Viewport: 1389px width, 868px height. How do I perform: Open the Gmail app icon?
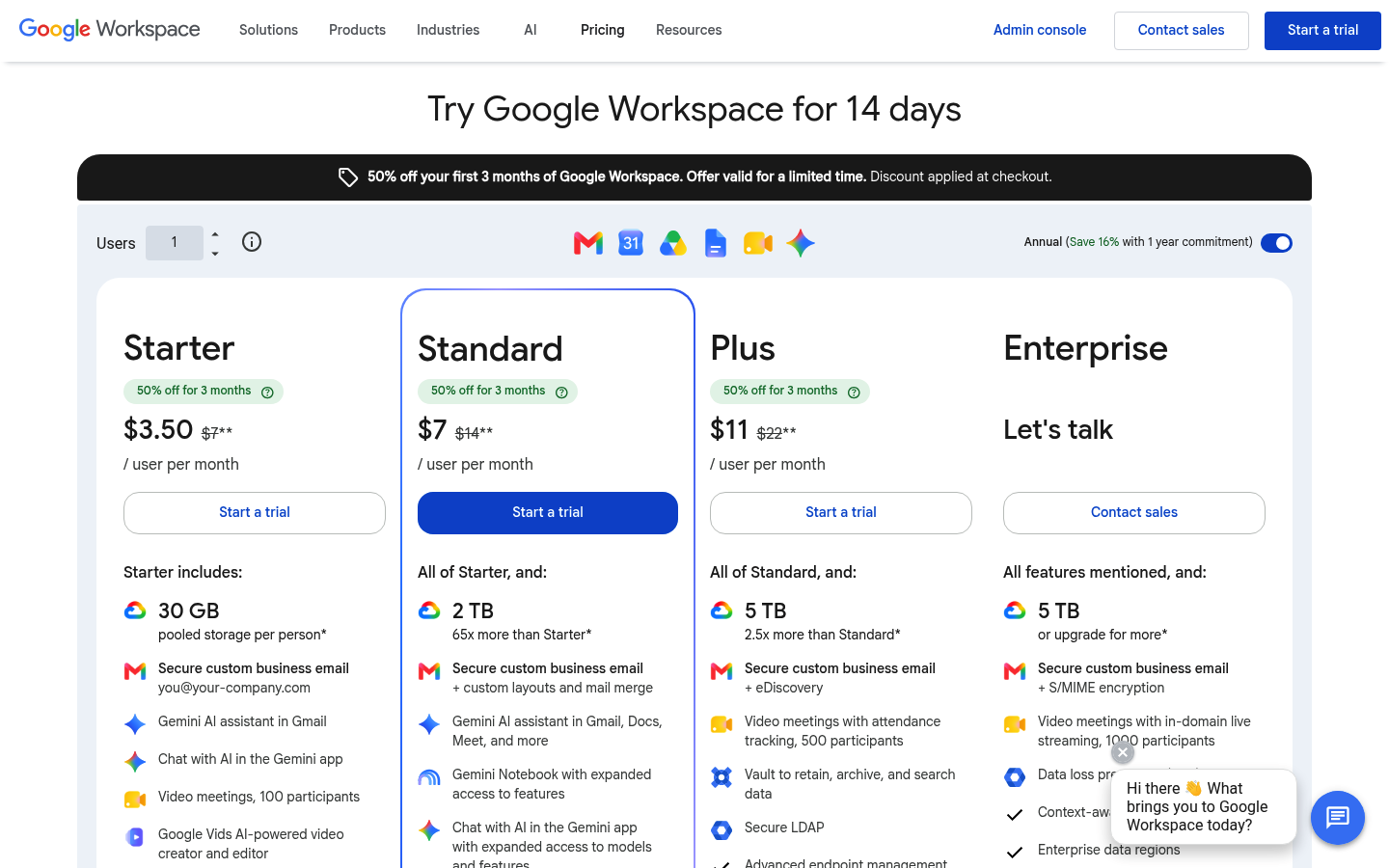[588, 243]
